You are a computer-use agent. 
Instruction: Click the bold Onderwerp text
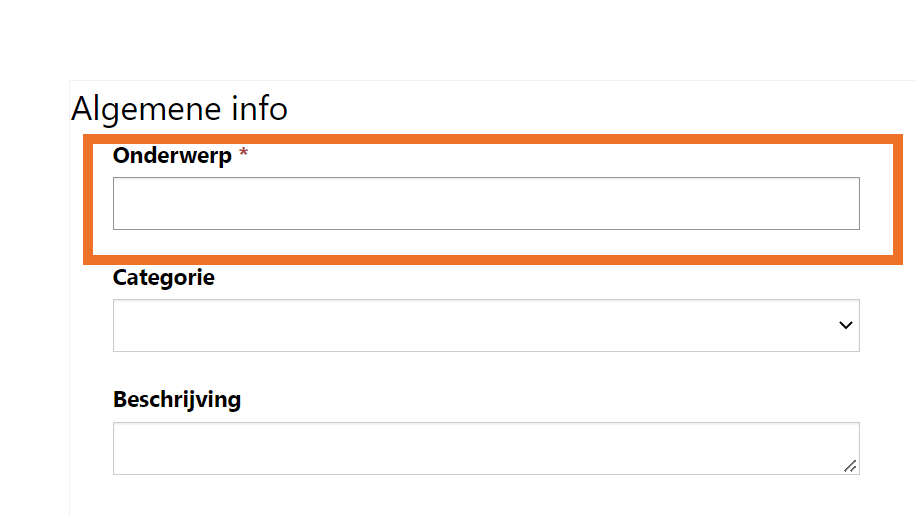pyautogui.click(x=172, y=156)
